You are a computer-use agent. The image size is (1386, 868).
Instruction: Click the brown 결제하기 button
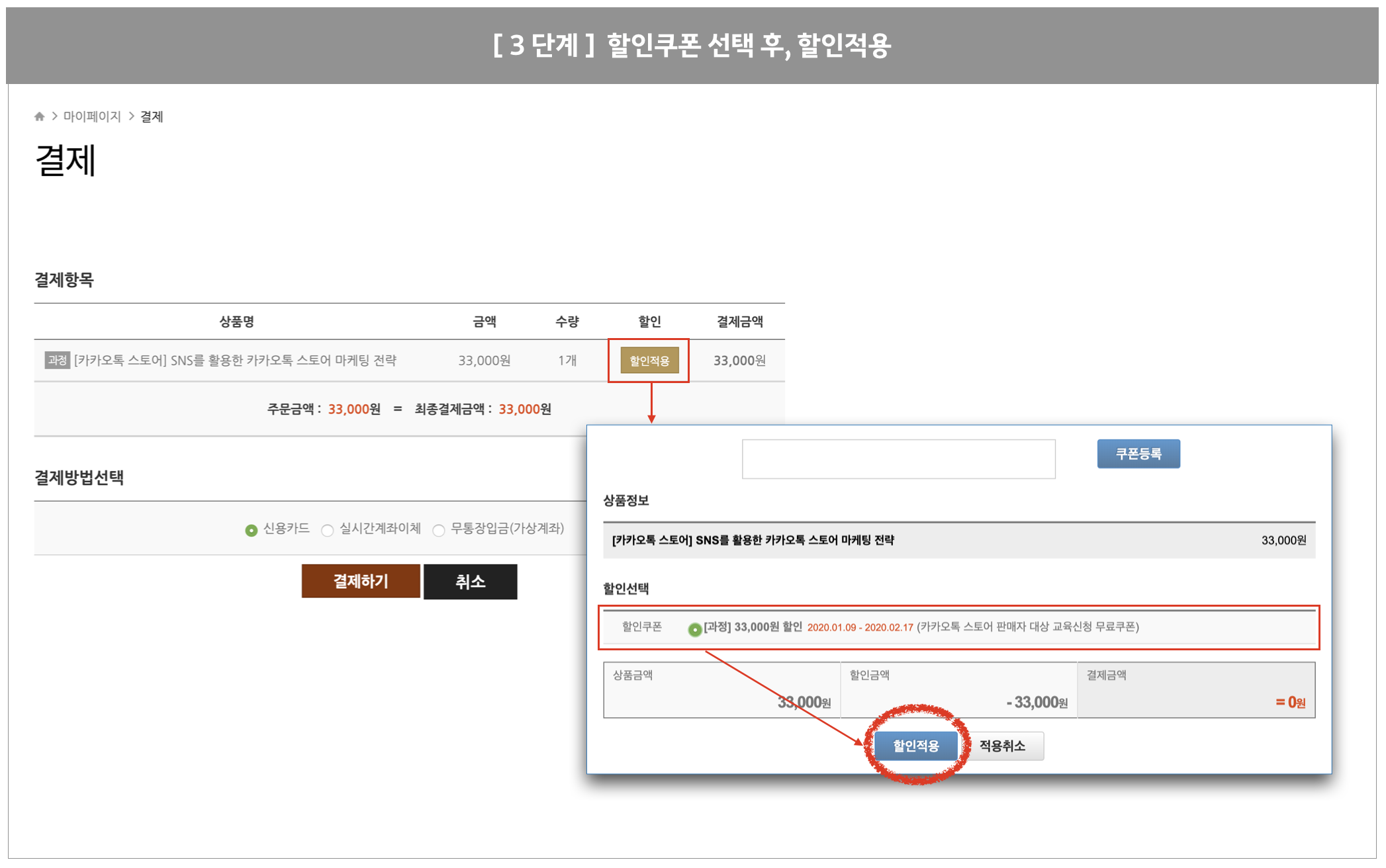(x=361, y=581)
